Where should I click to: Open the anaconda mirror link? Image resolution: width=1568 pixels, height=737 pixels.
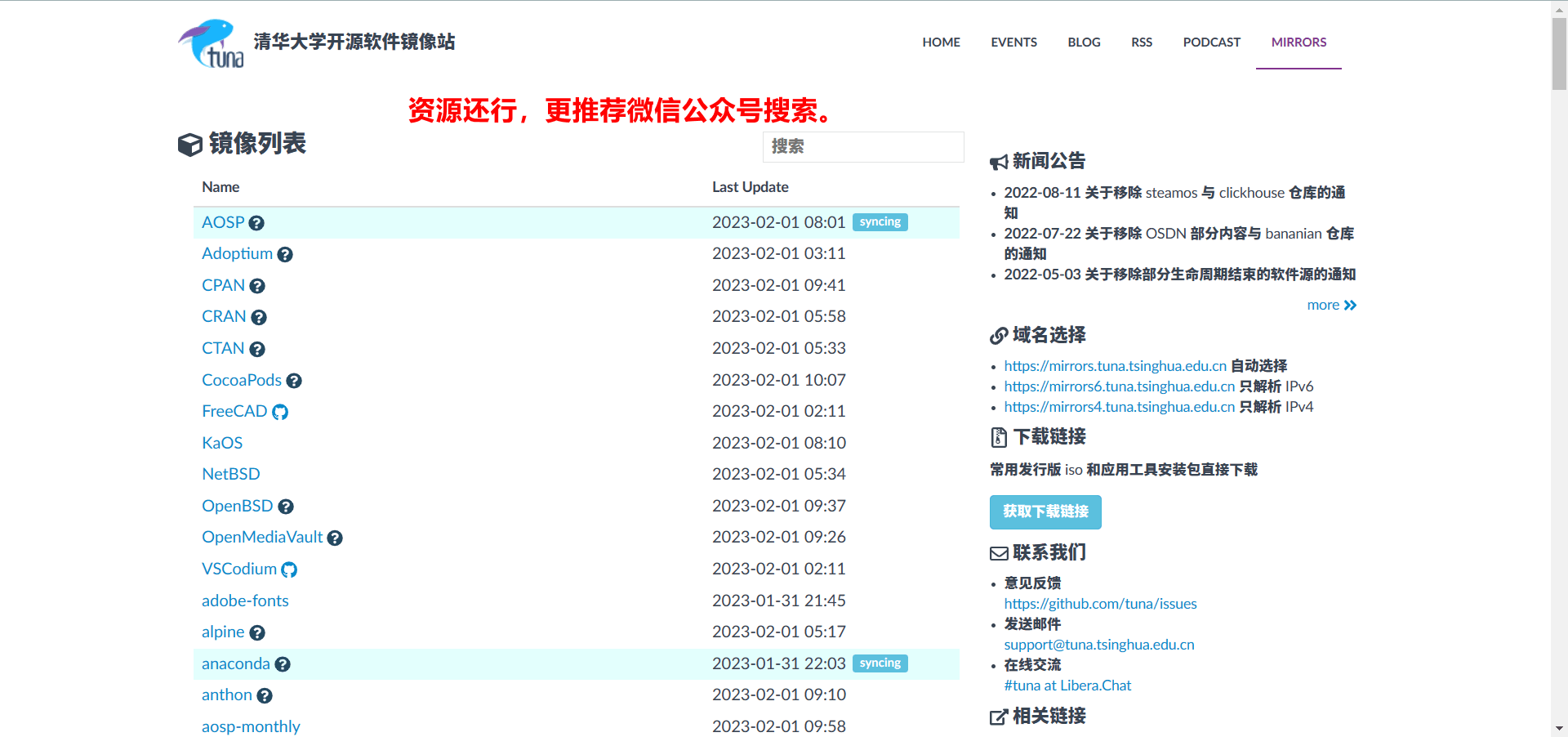click(x=235, y=663)
